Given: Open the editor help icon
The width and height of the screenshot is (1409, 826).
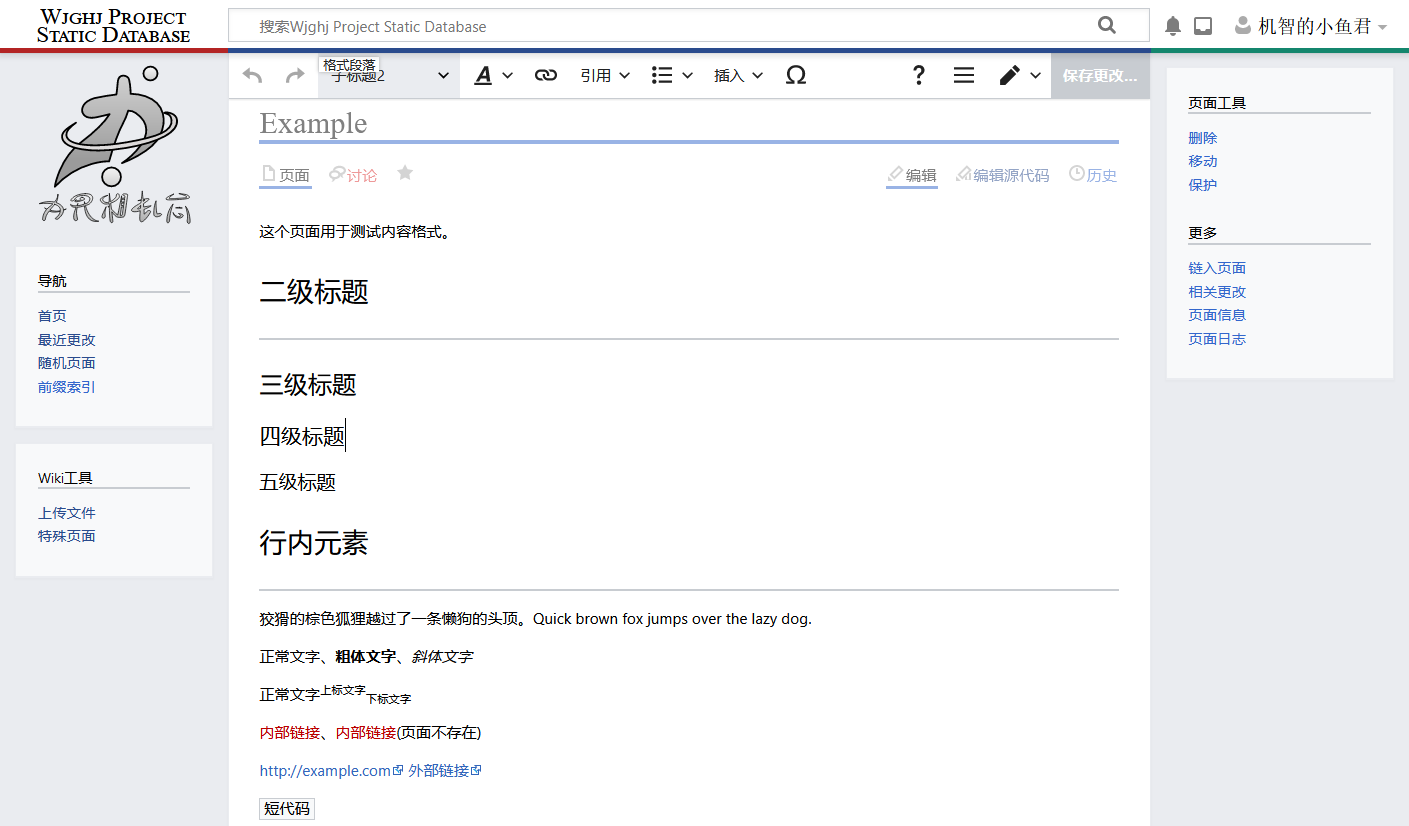Looking at the screenshot, I should pyautogui.click(x=918, y=74).
